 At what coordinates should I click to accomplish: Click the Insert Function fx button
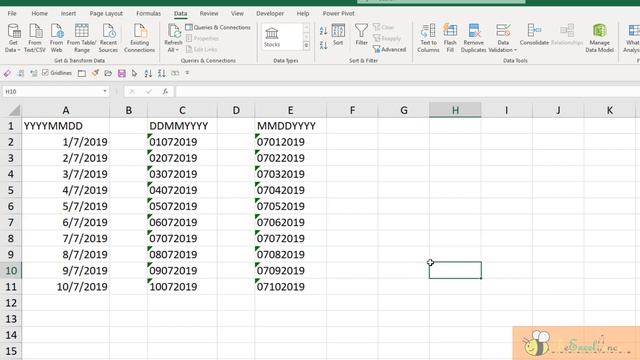point(165,91)
